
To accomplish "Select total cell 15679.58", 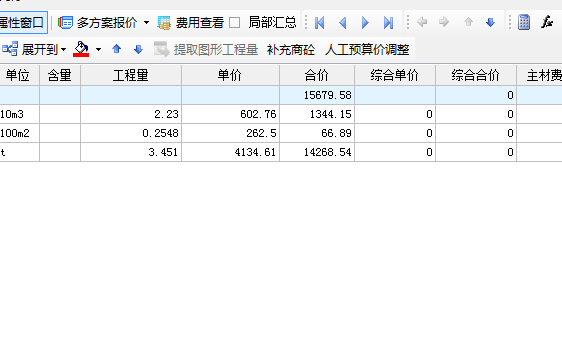I will [317, 95].
